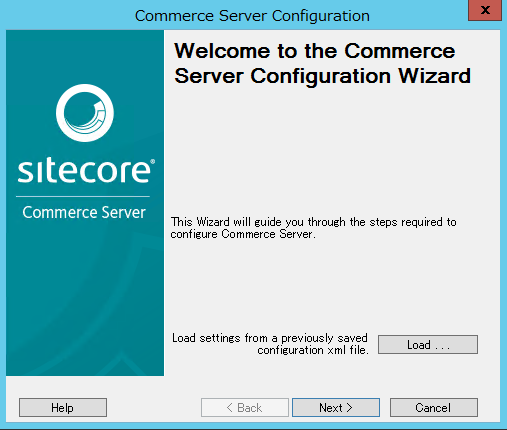Viewport: 507px width, 430px height.
Task: Go to the Next wizard step
Action: point(336,407)
